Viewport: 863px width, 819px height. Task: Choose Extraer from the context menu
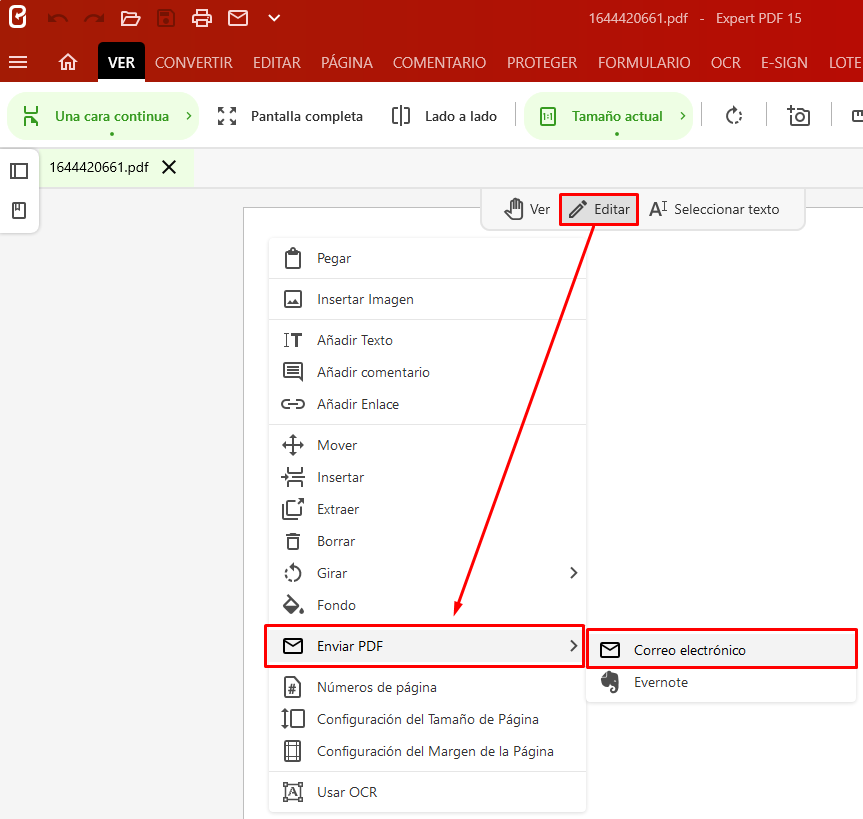427,509
